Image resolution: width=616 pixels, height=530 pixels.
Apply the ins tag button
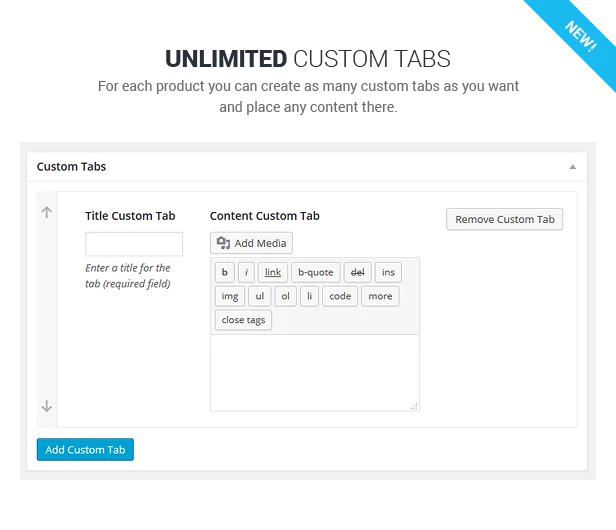388,272
